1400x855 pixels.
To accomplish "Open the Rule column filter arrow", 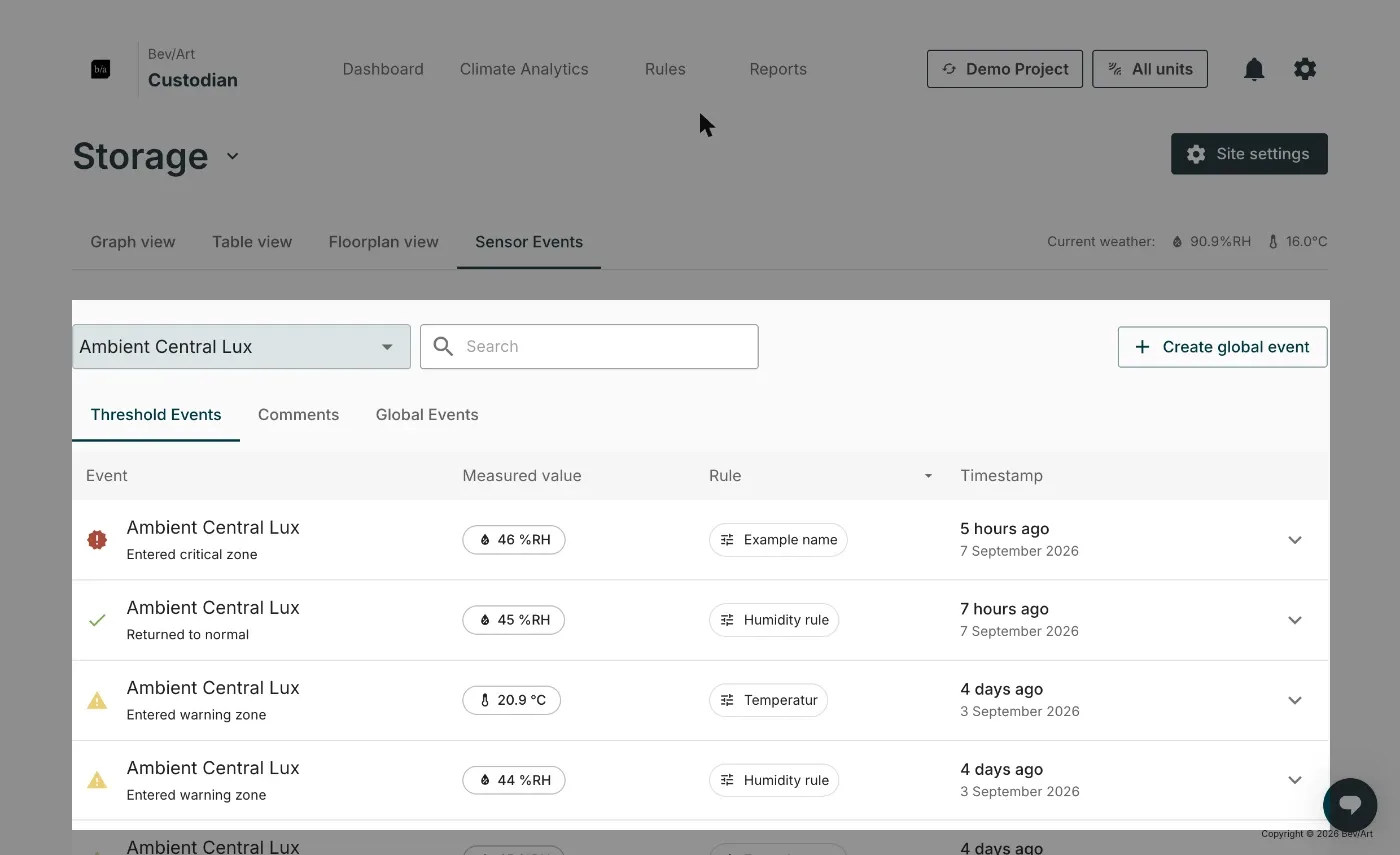I will (x=928, y=476).
